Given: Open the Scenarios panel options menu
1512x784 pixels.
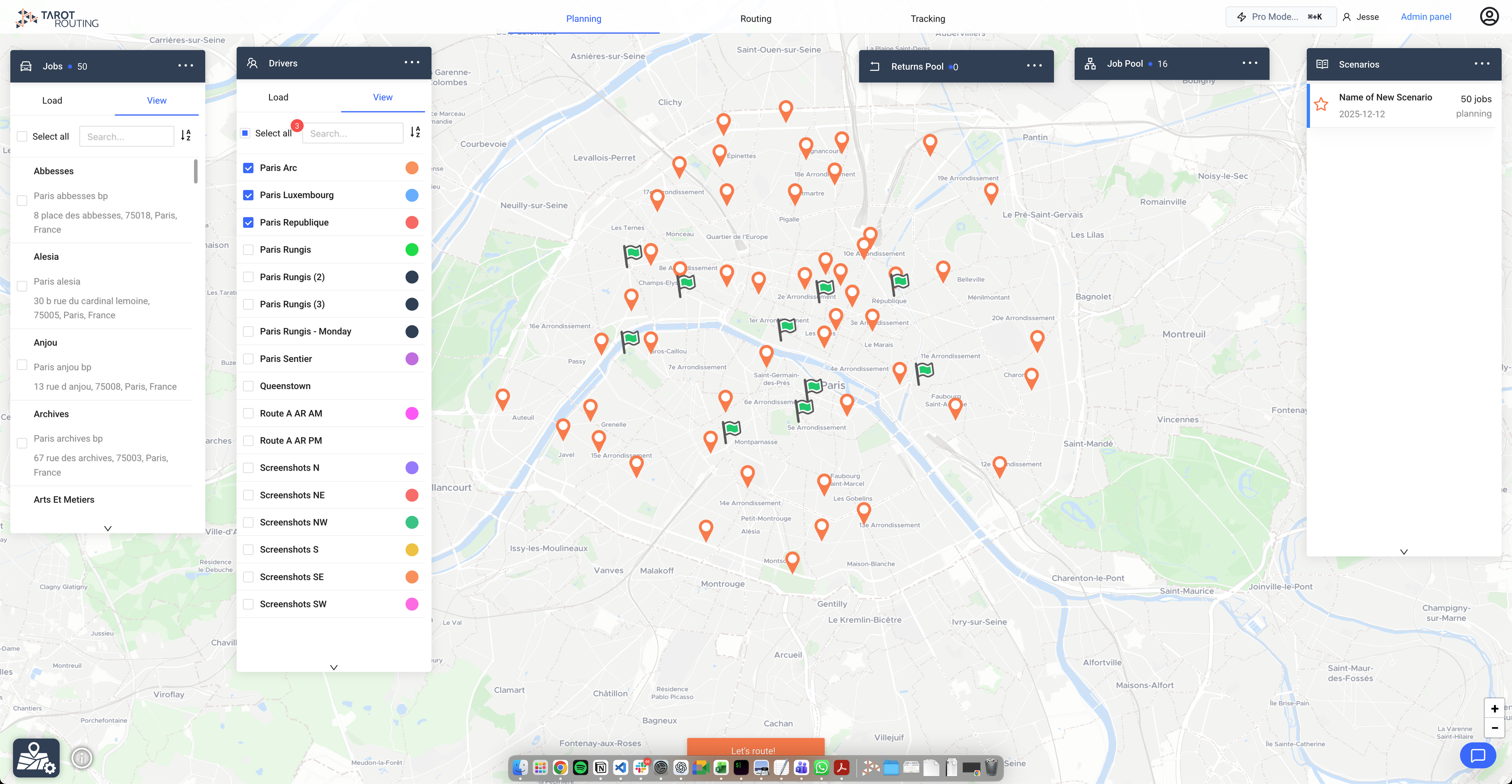Looking at the screenshot, I should (x=1482, y=64).
